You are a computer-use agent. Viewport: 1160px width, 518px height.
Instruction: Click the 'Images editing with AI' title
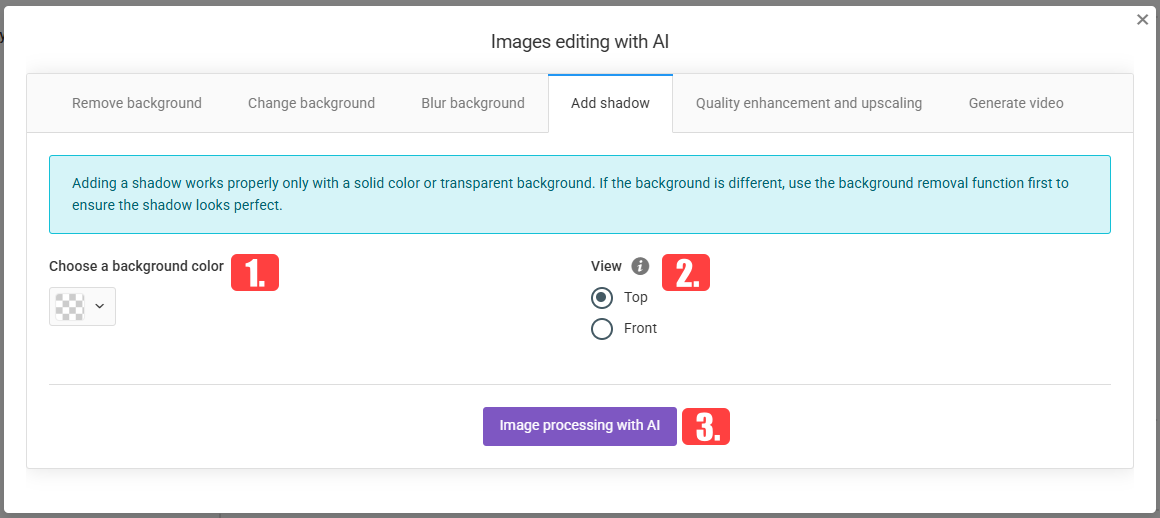pos(580,41)
